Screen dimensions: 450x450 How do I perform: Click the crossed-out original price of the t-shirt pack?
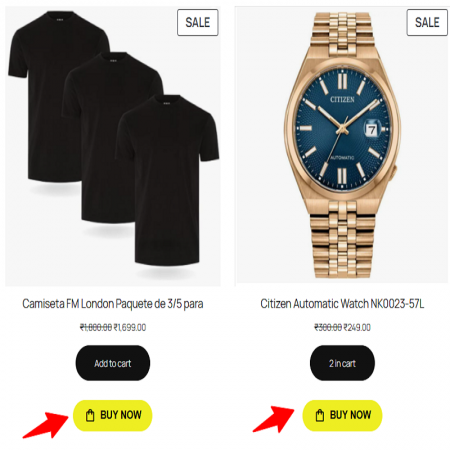[x=96, y=327]
